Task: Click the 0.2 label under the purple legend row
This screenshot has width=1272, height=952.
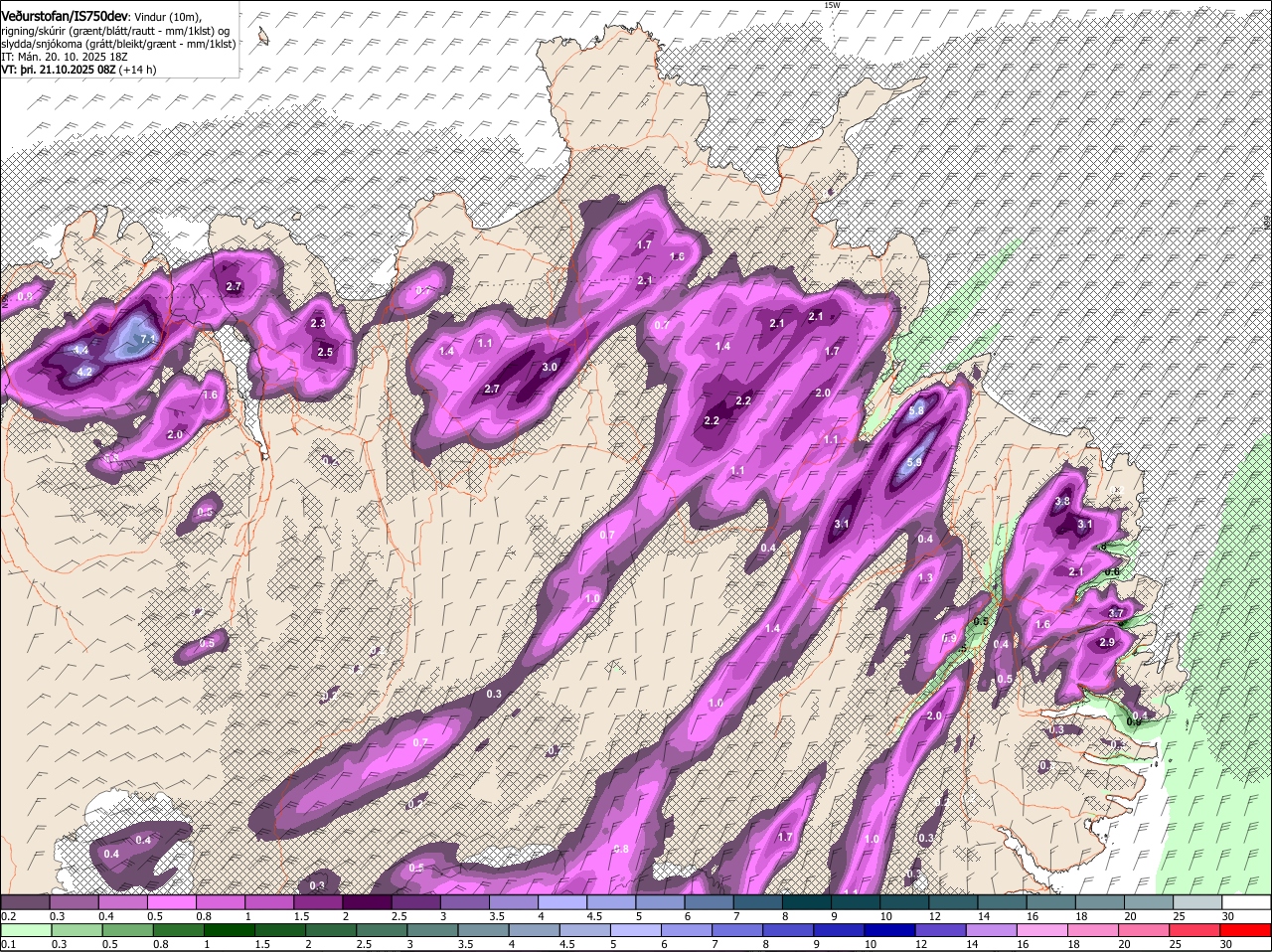Action: click(x=9, y=916)
